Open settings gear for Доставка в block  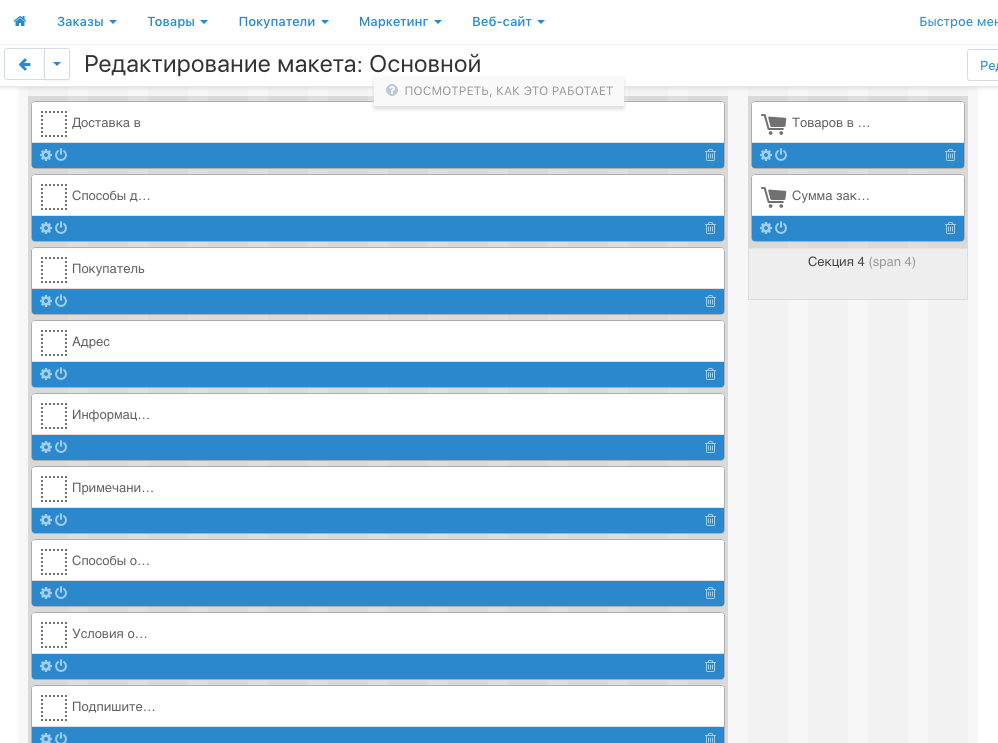(x=46, y=155)
